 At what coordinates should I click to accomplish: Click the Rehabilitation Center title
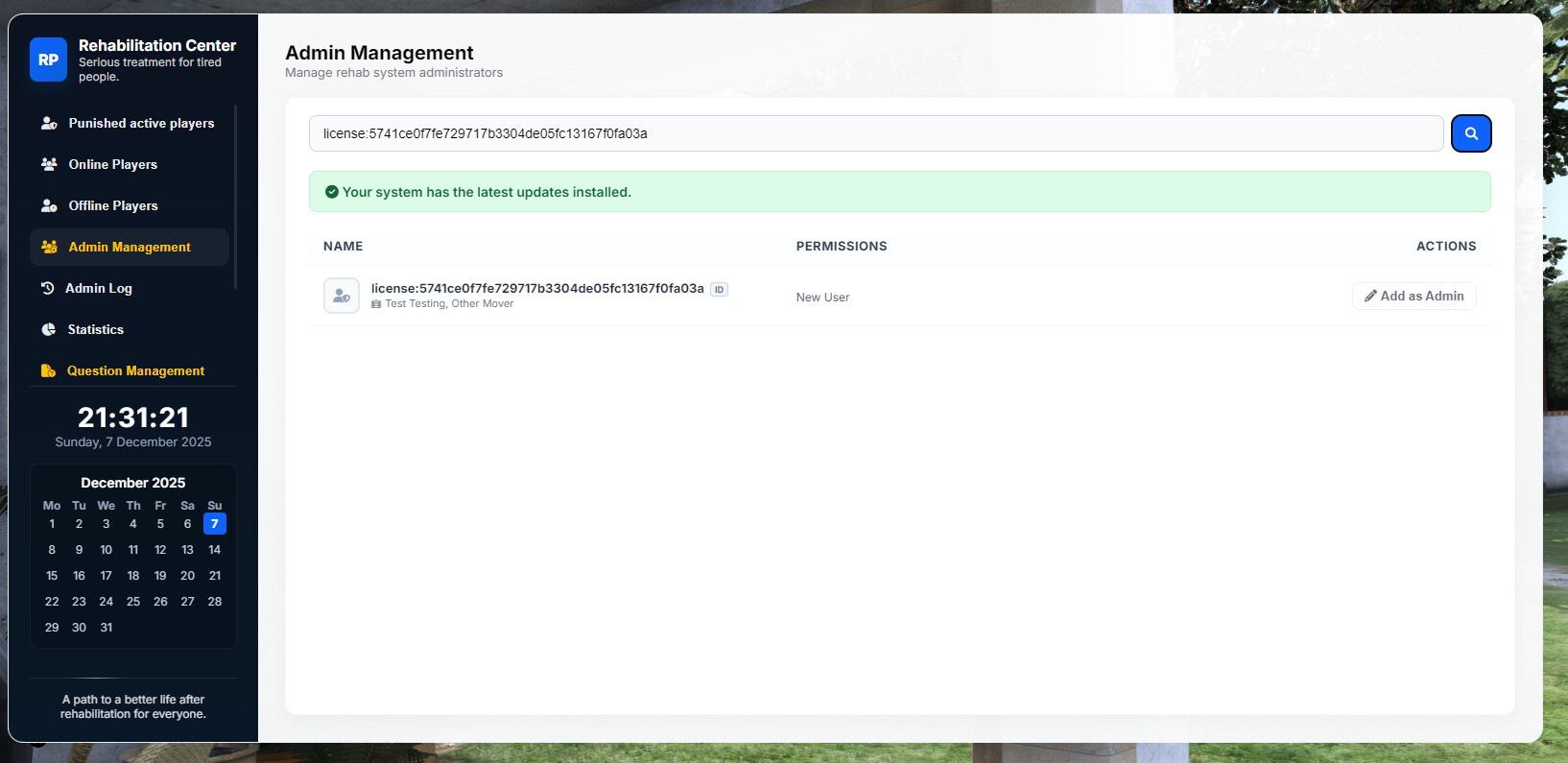157,45
